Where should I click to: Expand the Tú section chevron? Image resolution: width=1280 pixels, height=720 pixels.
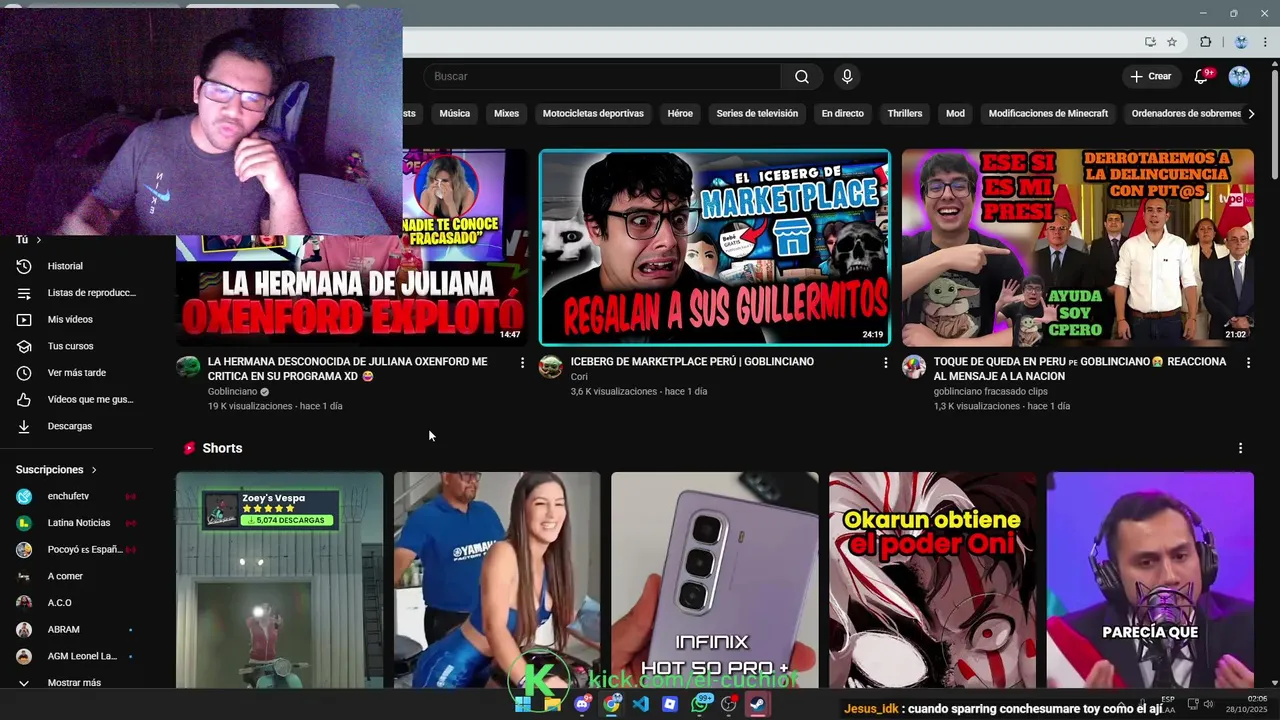pos(39,240)
